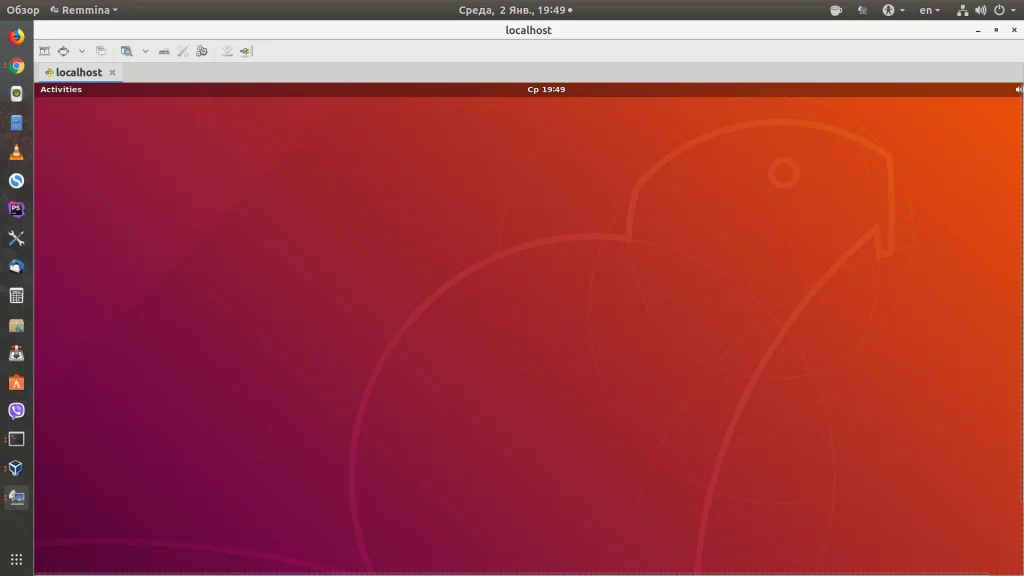Expand the fullscreen options dropdown arrow
The width and height of the screenshot is (1024, 576).
point(82,51)
